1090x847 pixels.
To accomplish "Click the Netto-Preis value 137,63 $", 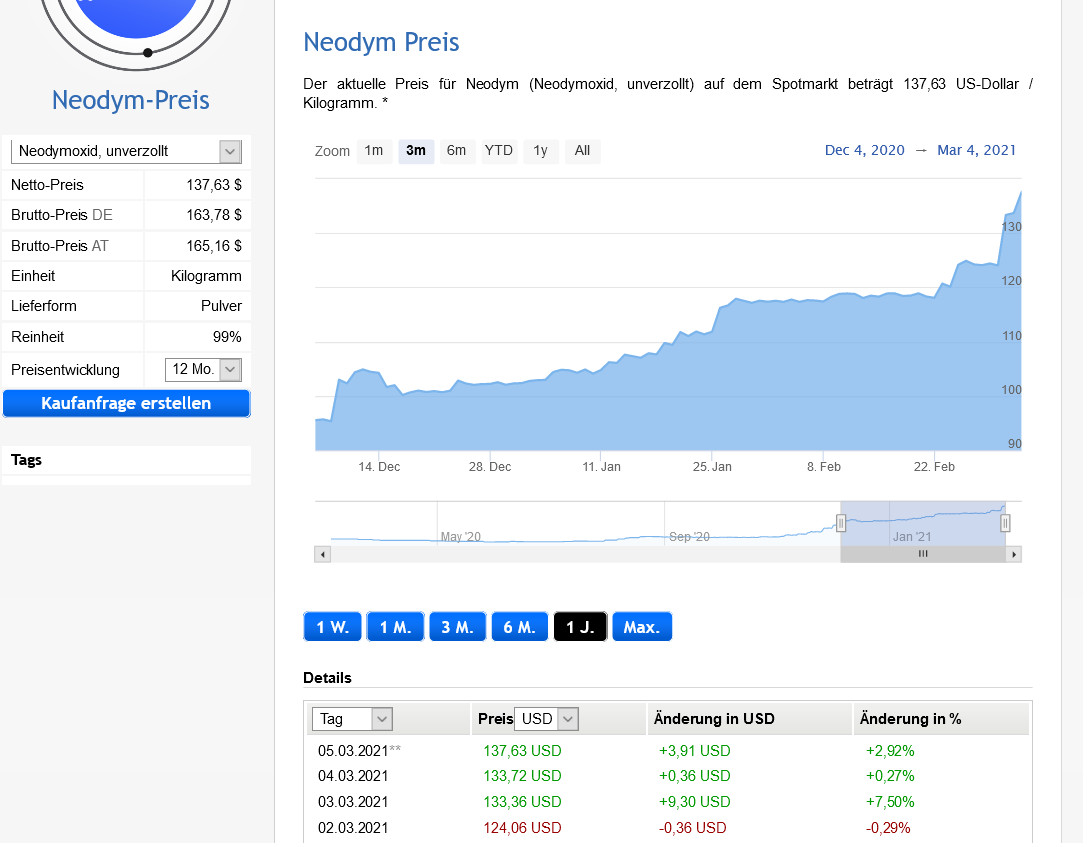I will pyautogui.click(x=215, y=186).
